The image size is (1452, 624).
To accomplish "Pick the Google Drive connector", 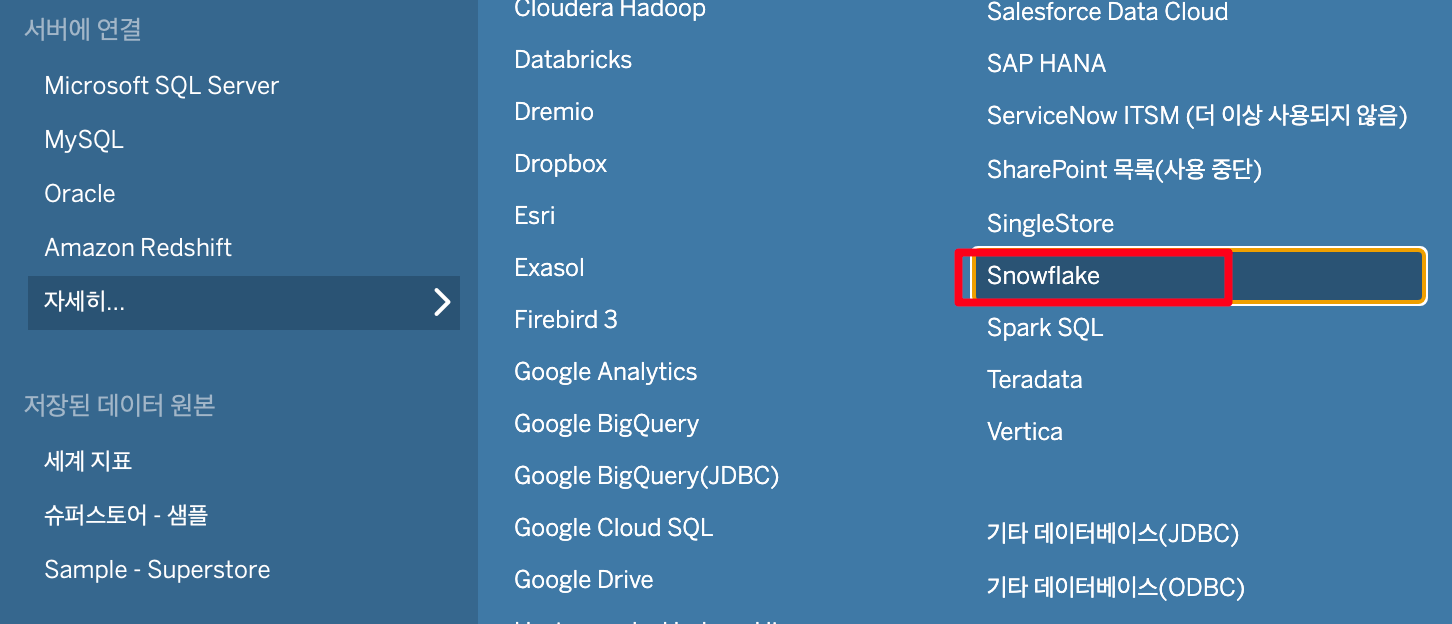I will pyautogui.click(x=584, y=580).
